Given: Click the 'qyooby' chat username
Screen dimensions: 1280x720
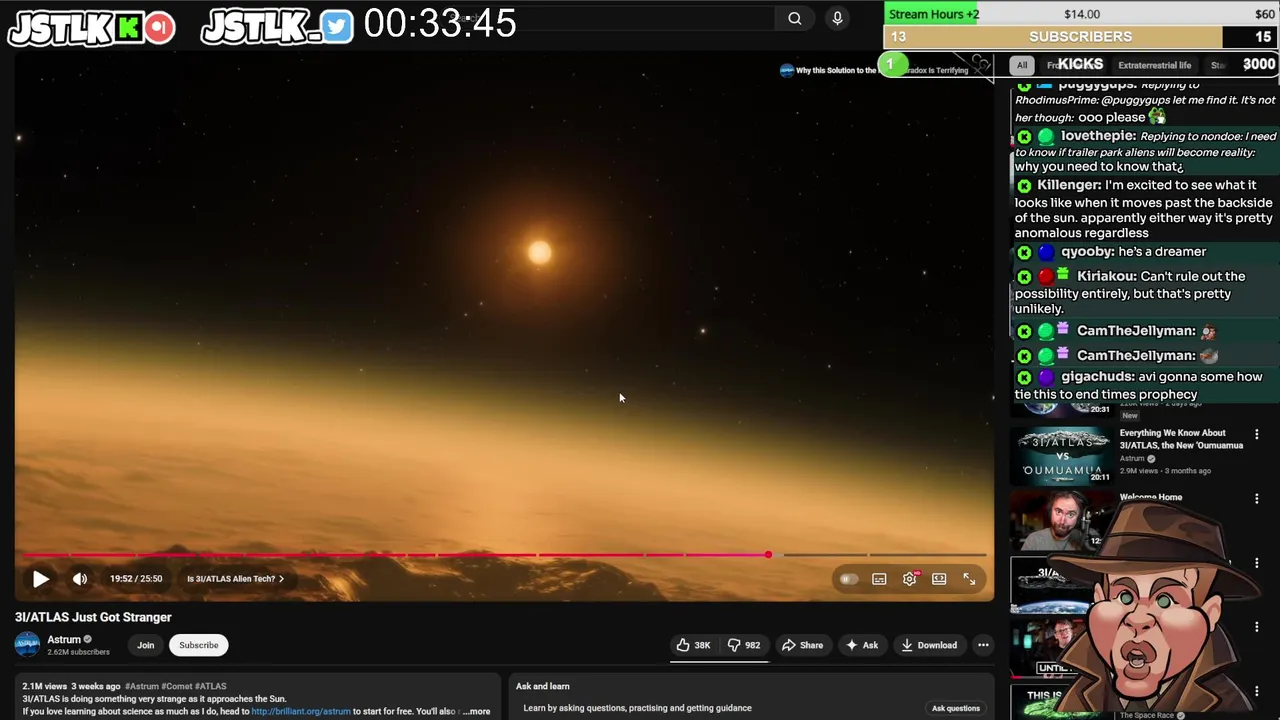Looking at the screenshot, I should click(x=1087, y=252).
